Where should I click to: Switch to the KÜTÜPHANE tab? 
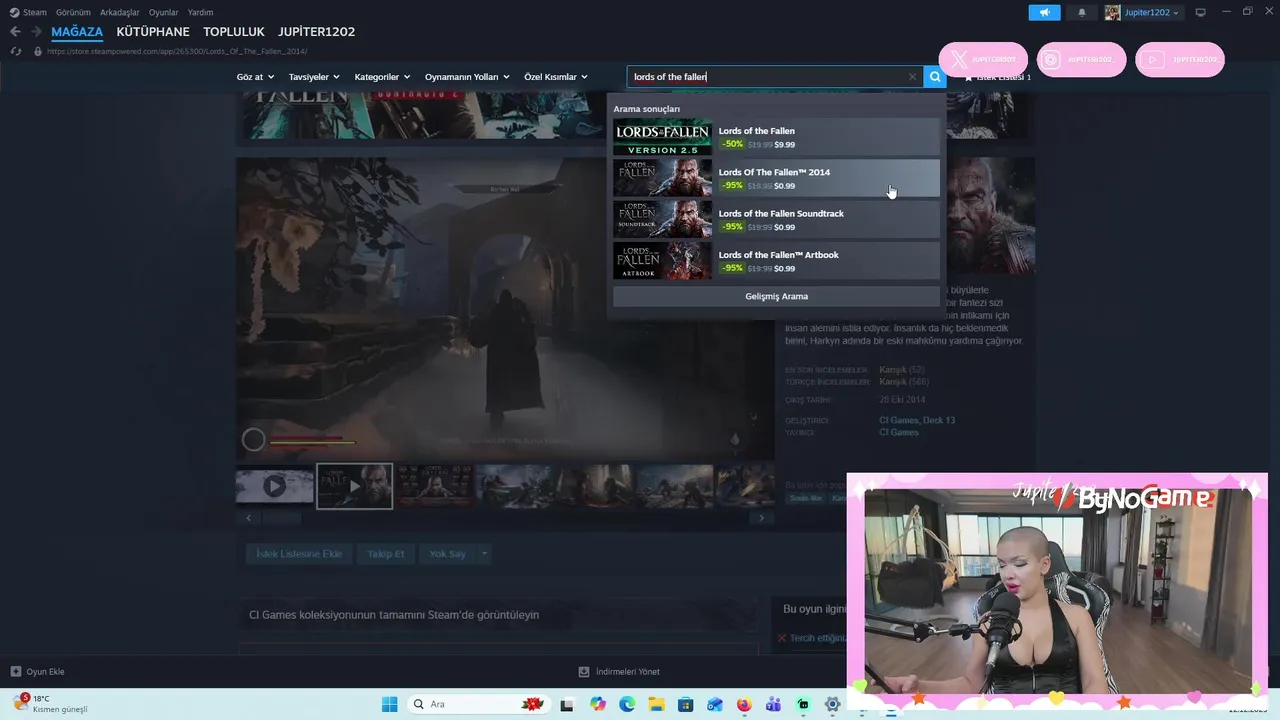pyautogui.click(x=153, y=32)
